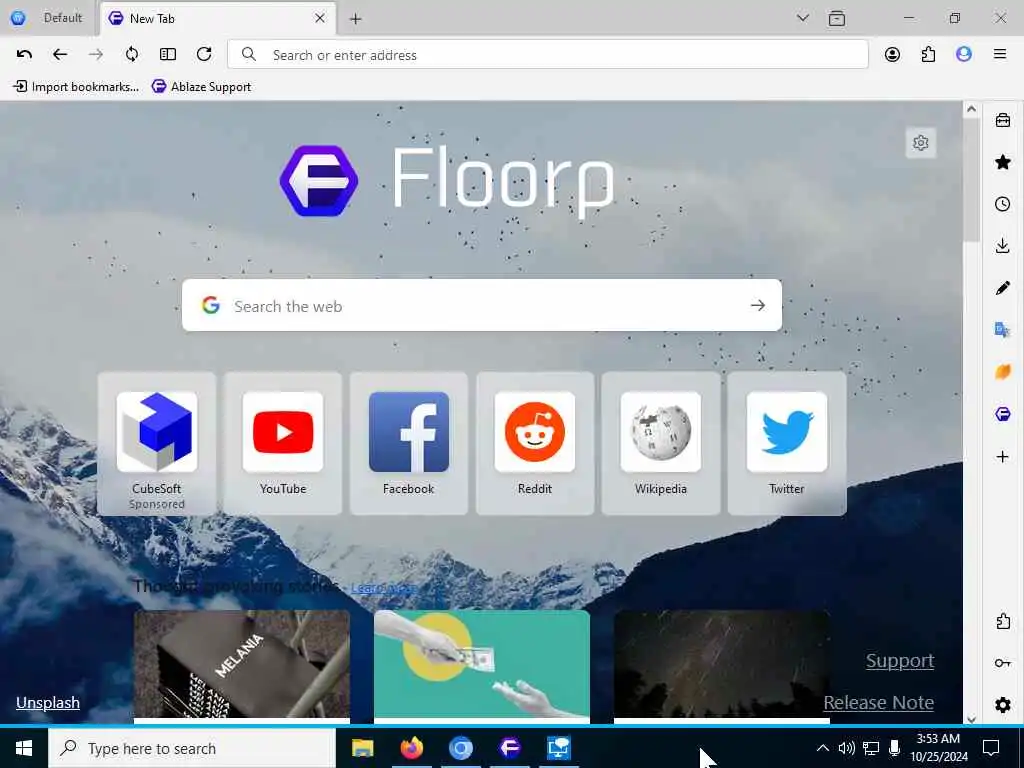Submit search with the arrow button
1024x768 pixels.
click(758, 305)
